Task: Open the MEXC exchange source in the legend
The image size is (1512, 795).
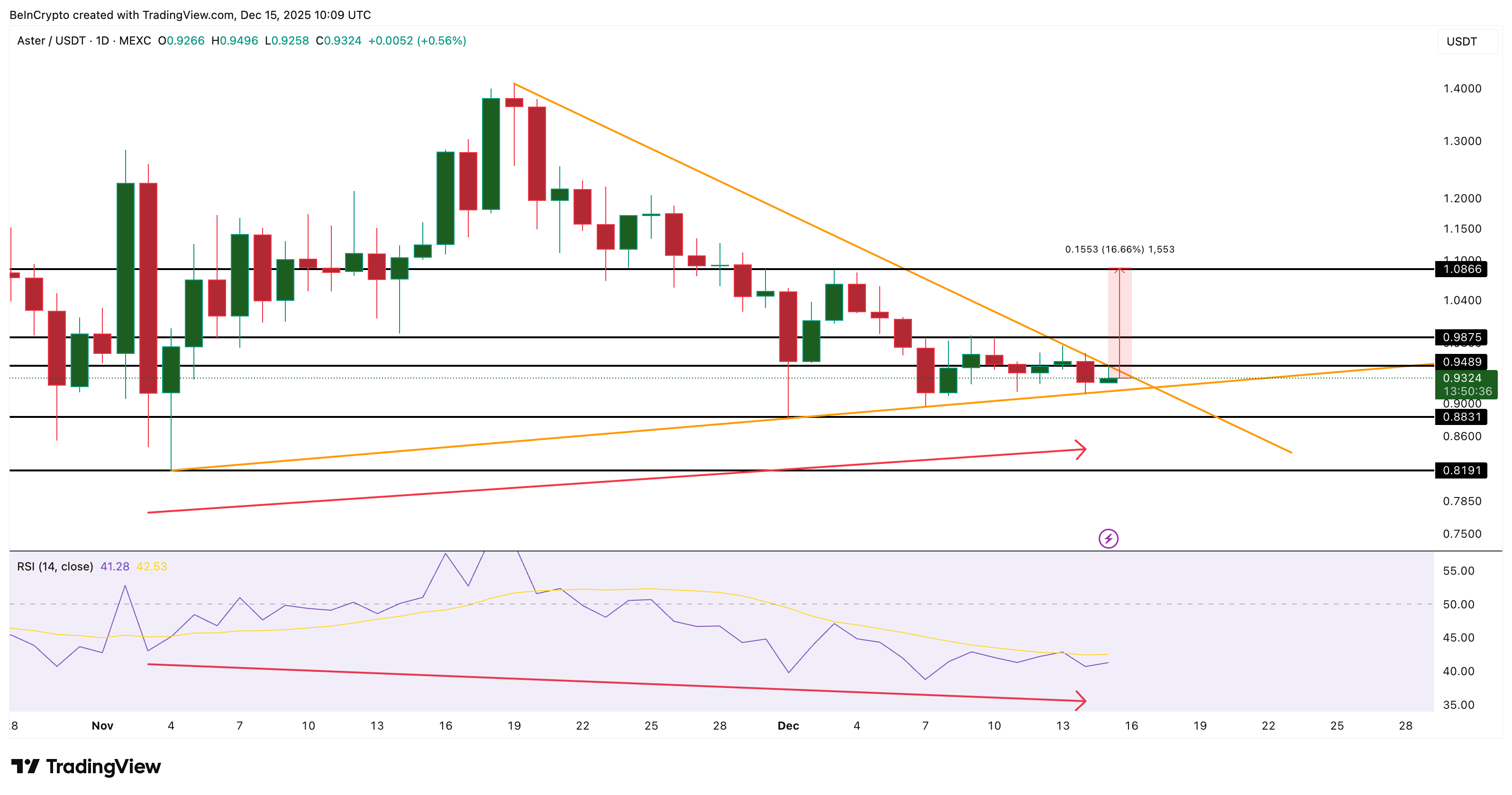Action: (136, 40)
